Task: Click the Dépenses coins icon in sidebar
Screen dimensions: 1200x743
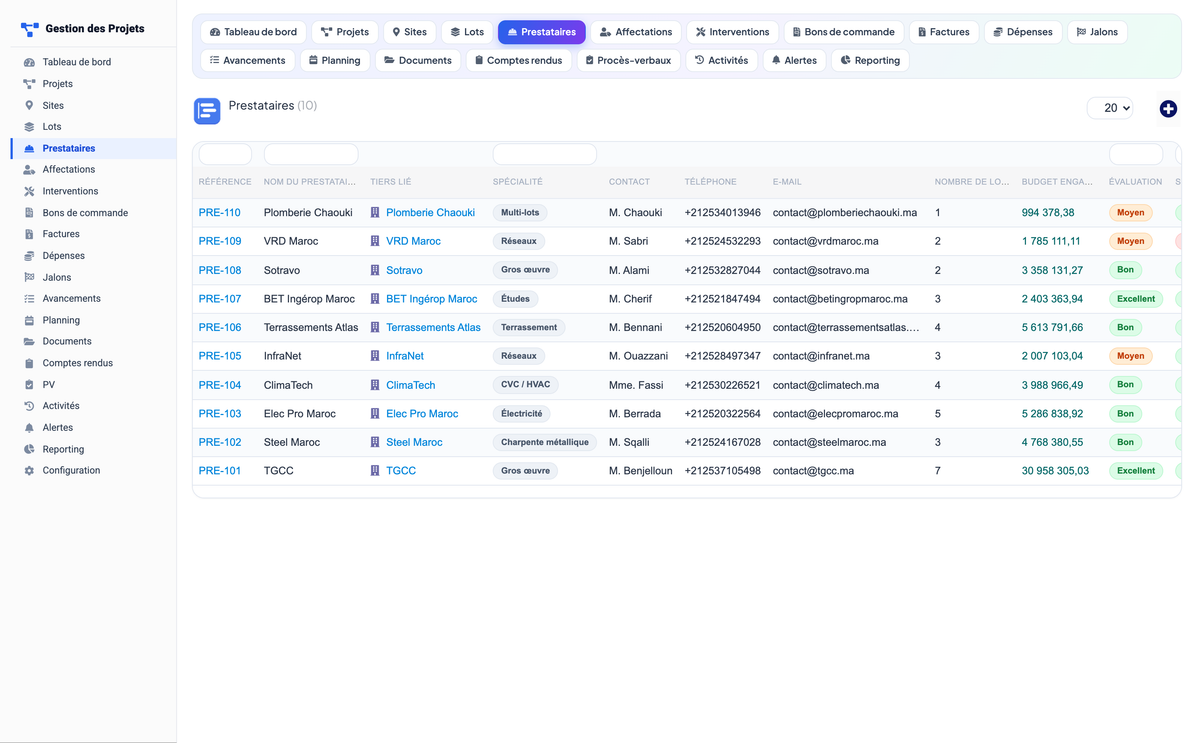Action: [29, 256]
